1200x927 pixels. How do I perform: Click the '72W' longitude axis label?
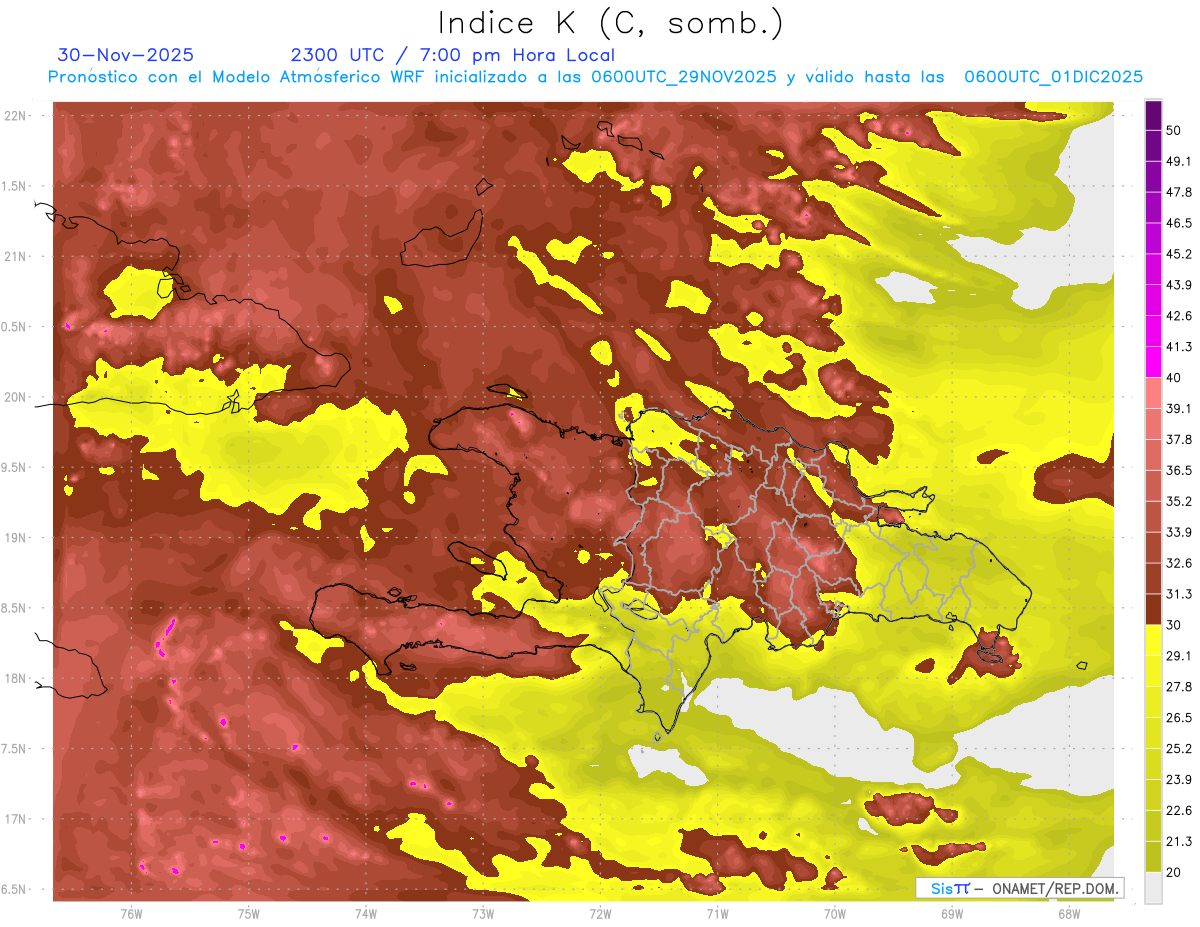coord(600,914)
